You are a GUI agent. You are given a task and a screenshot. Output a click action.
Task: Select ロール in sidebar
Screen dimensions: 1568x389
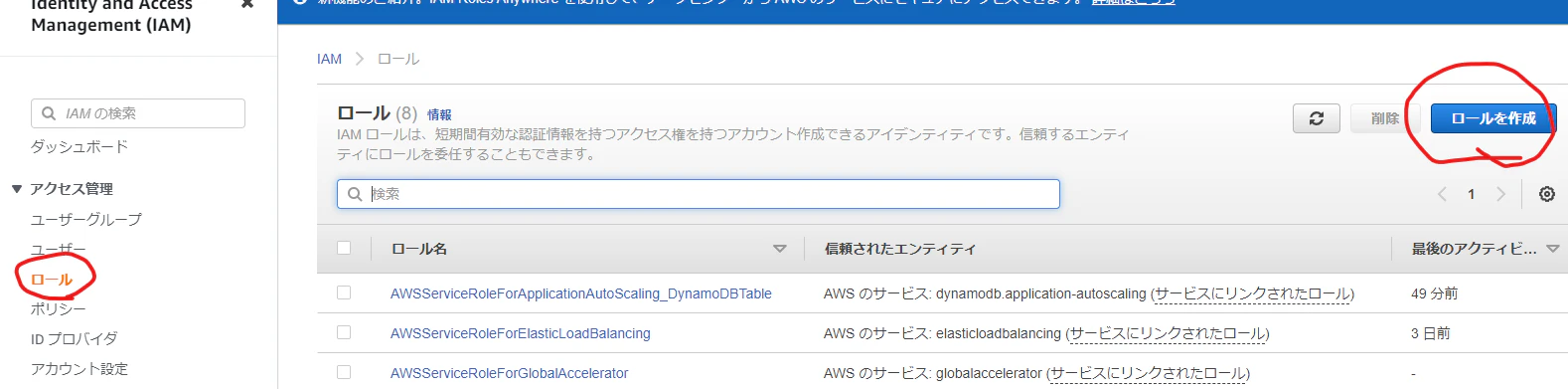pos(52,280)
